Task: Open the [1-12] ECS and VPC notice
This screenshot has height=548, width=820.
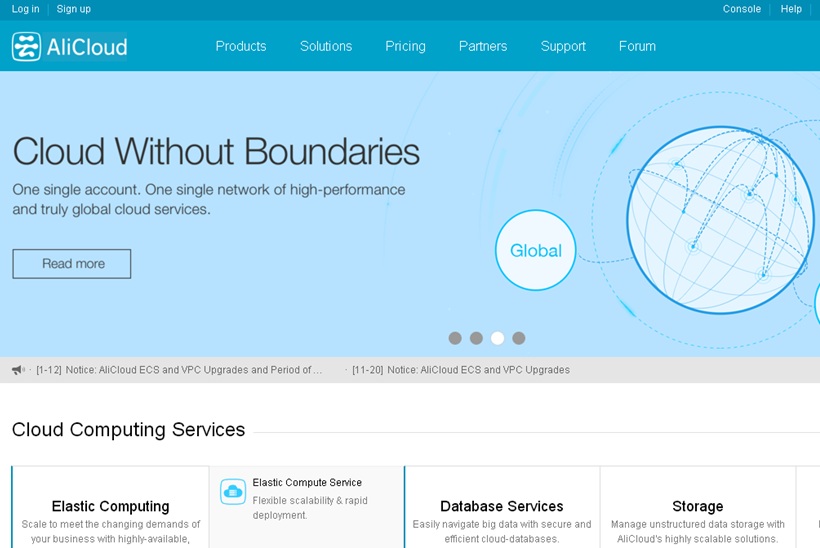Action: point(179,370)
